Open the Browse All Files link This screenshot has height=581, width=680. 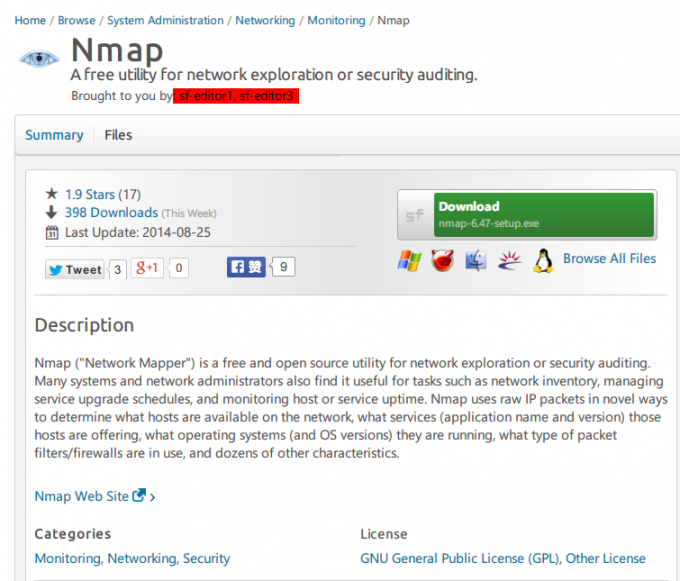(609, 258)
